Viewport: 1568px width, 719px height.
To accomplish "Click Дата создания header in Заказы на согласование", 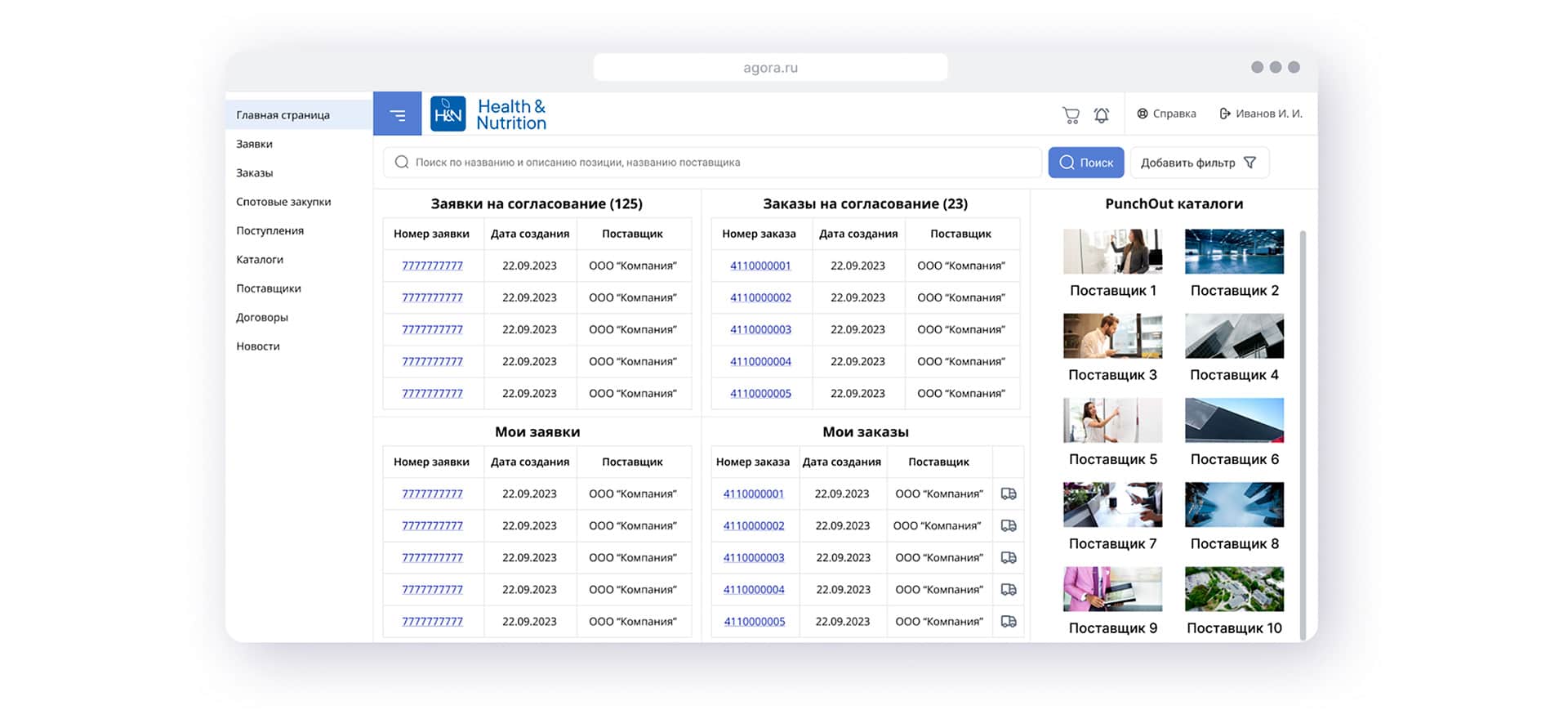I will coord(858,234).
